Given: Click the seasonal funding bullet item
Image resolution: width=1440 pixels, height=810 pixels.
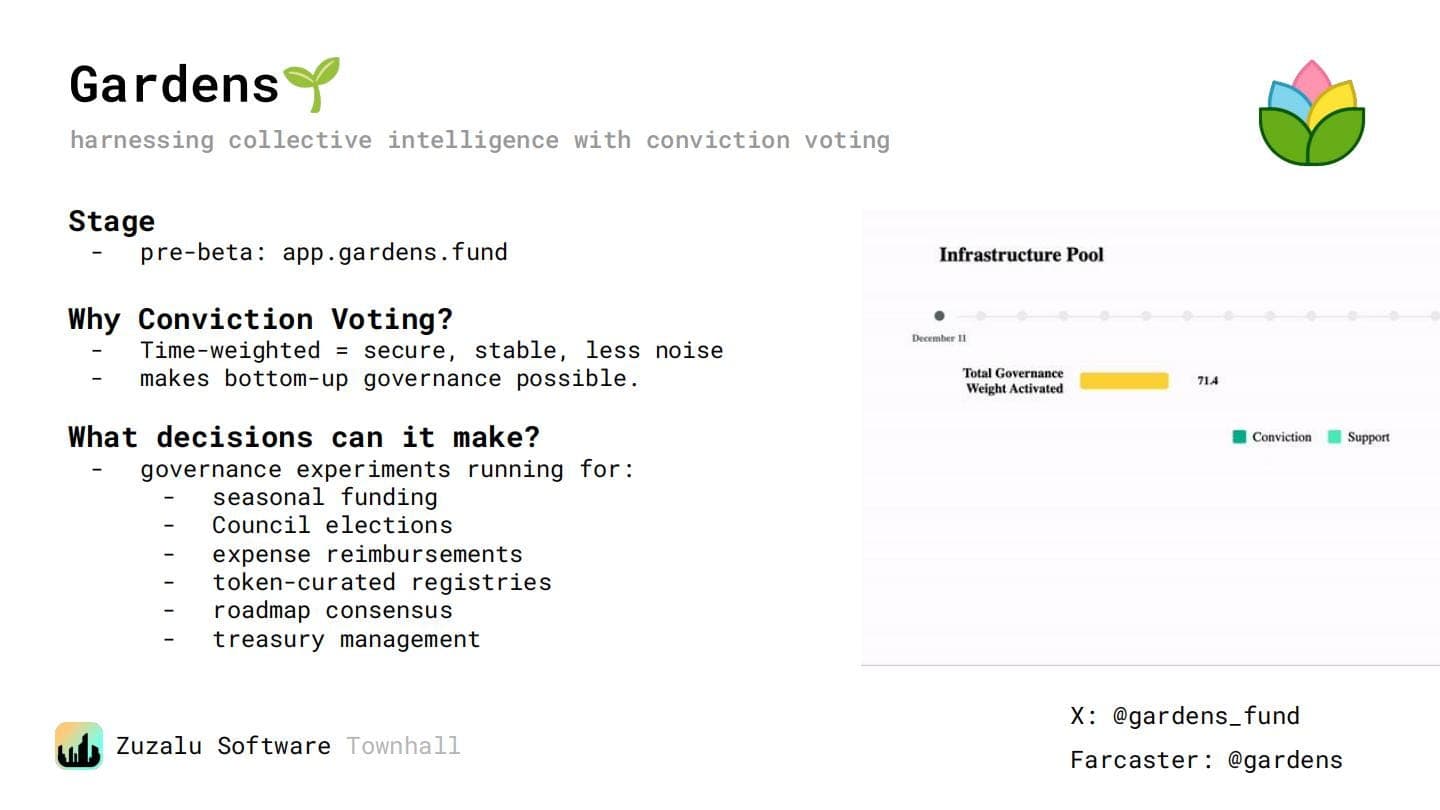Looking at the screenshot, I should pos(325,497).
